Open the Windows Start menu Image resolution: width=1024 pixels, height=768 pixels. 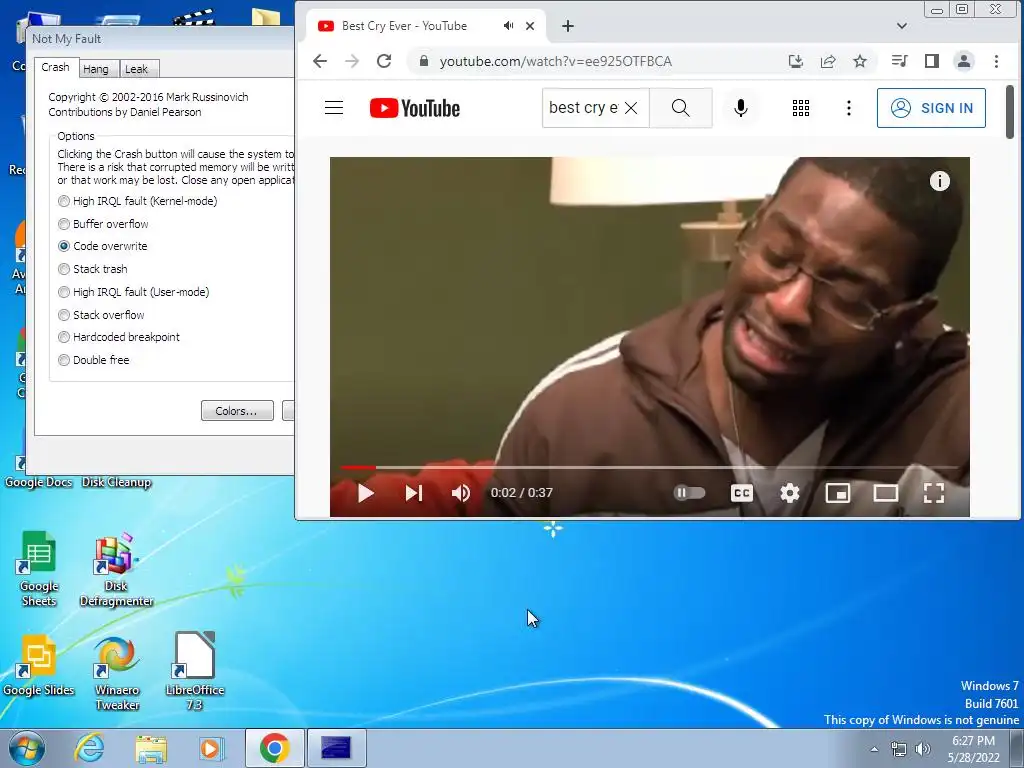coord(27,748)
